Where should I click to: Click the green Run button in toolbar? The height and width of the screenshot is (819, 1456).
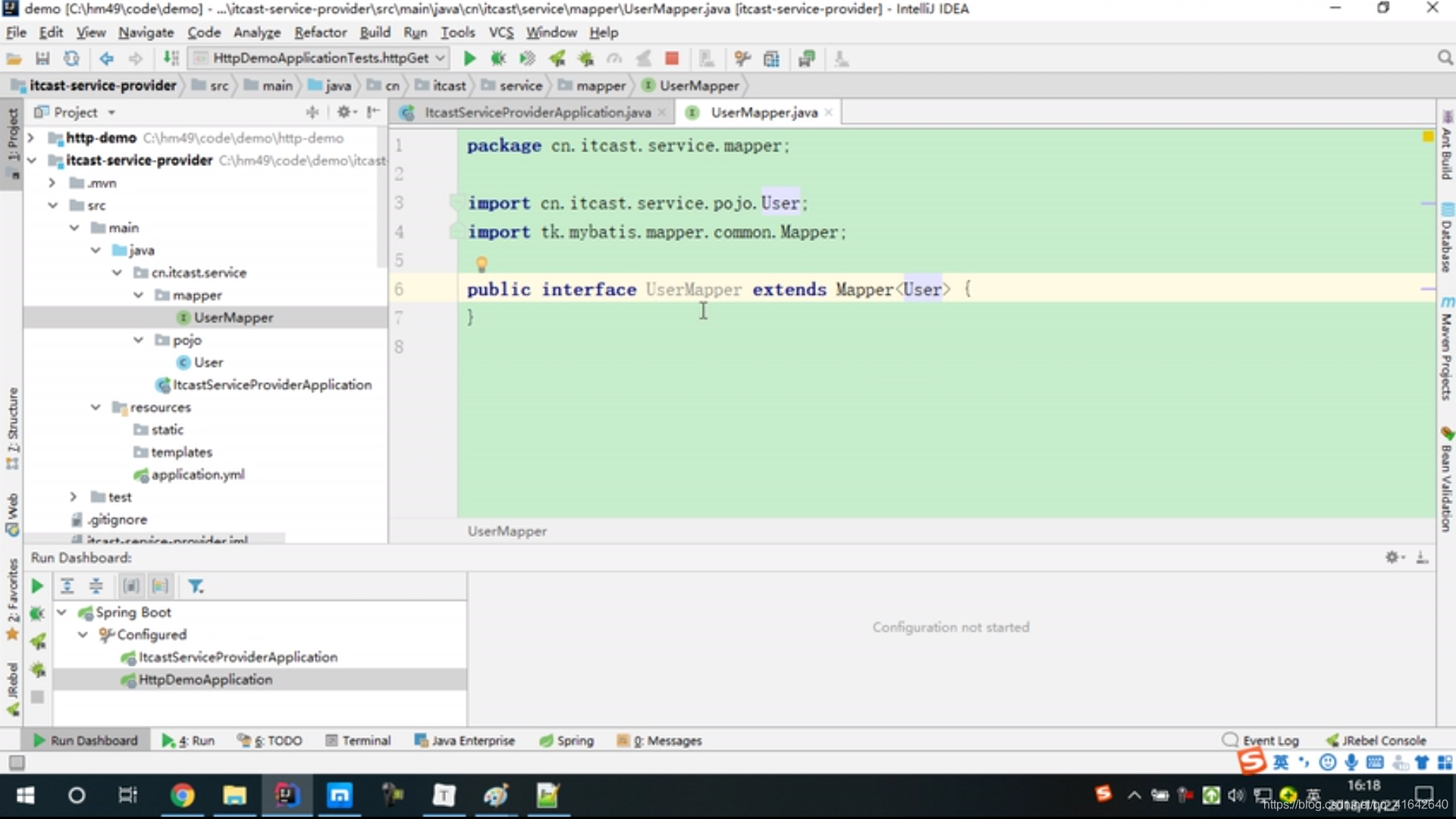469,58
